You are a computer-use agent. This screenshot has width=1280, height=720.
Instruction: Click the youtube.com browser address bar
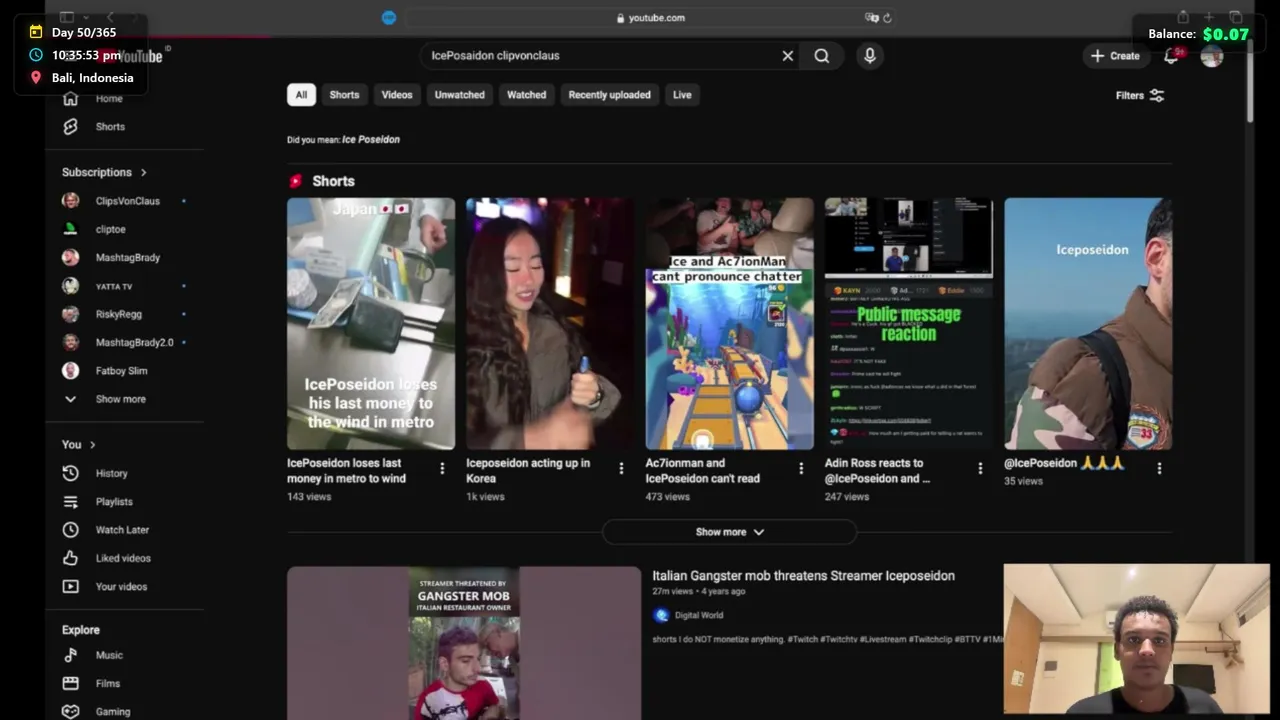650,18
